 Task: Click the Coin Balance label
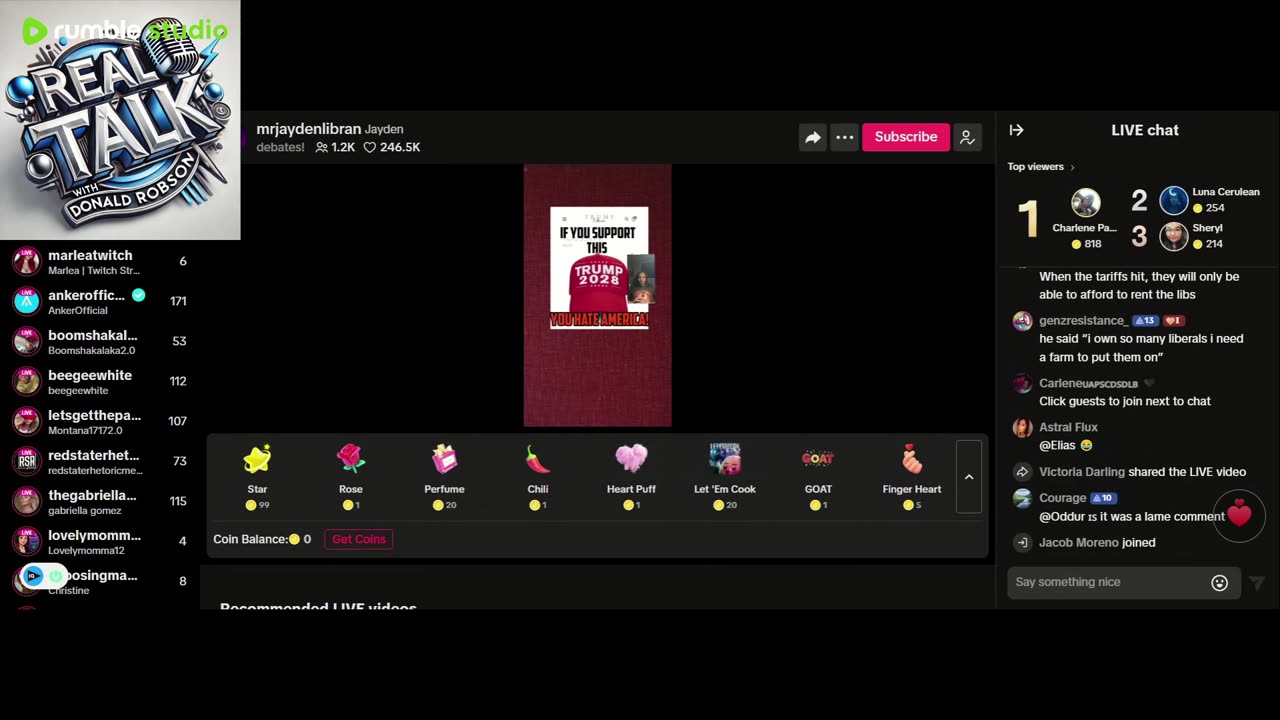click(249, 539)
